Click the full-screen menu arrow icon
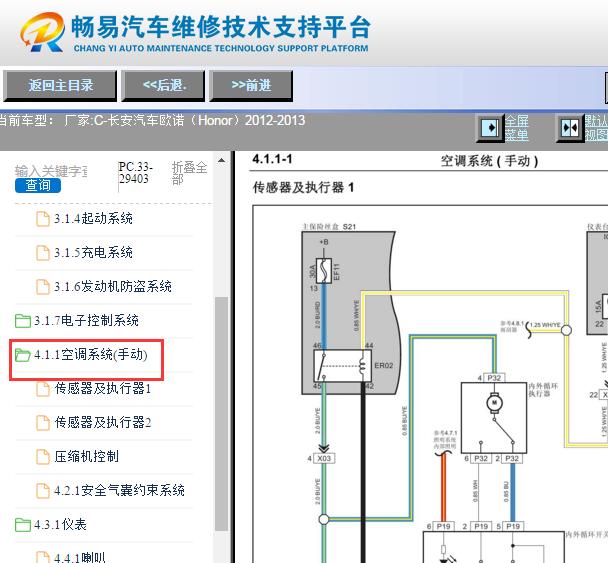The width and height of the screenshot is (608, 563). coord(489,128)
